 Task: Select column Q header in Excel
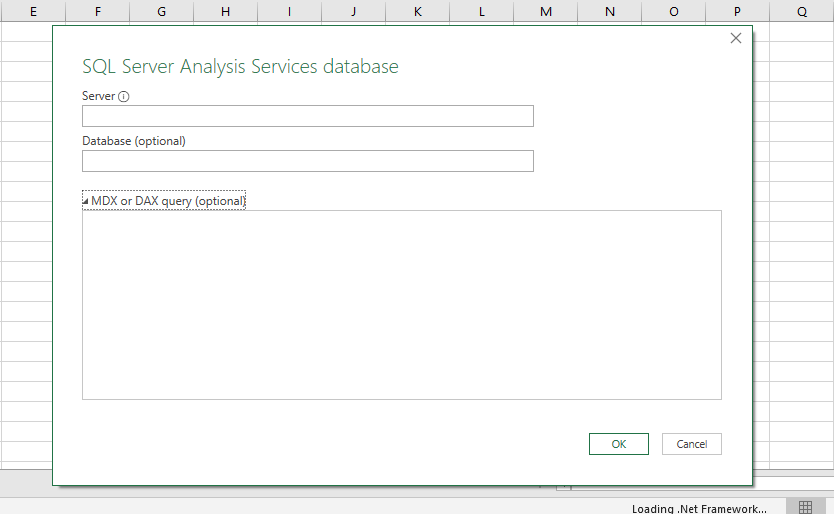802,11
